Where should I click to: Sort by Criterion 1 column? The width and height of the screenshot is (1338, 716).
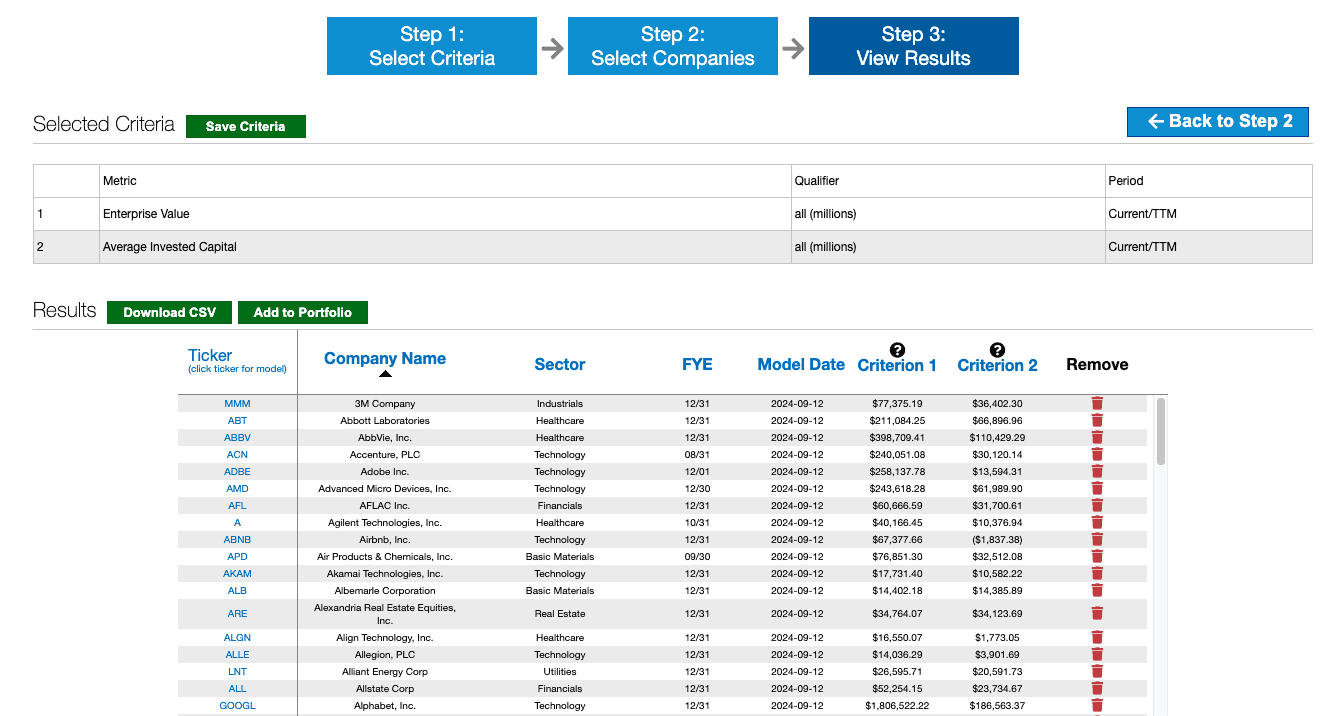click(897, 365)
